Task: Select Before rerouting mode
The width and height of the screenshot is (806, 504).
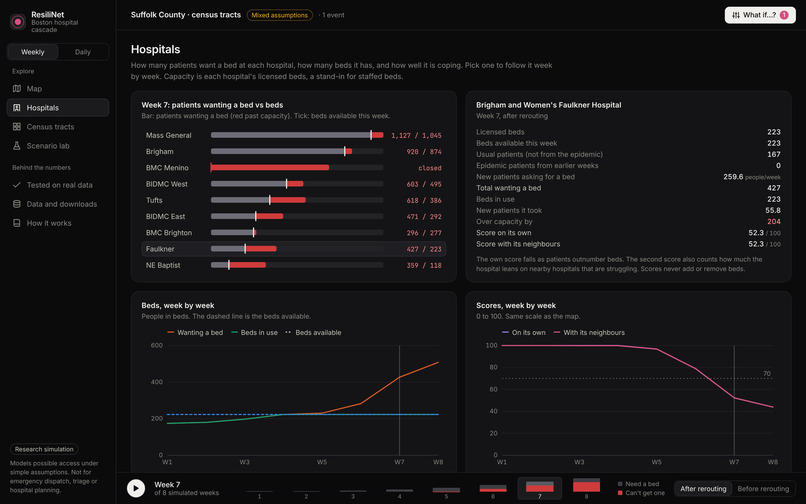Action: tap(763, 489)
